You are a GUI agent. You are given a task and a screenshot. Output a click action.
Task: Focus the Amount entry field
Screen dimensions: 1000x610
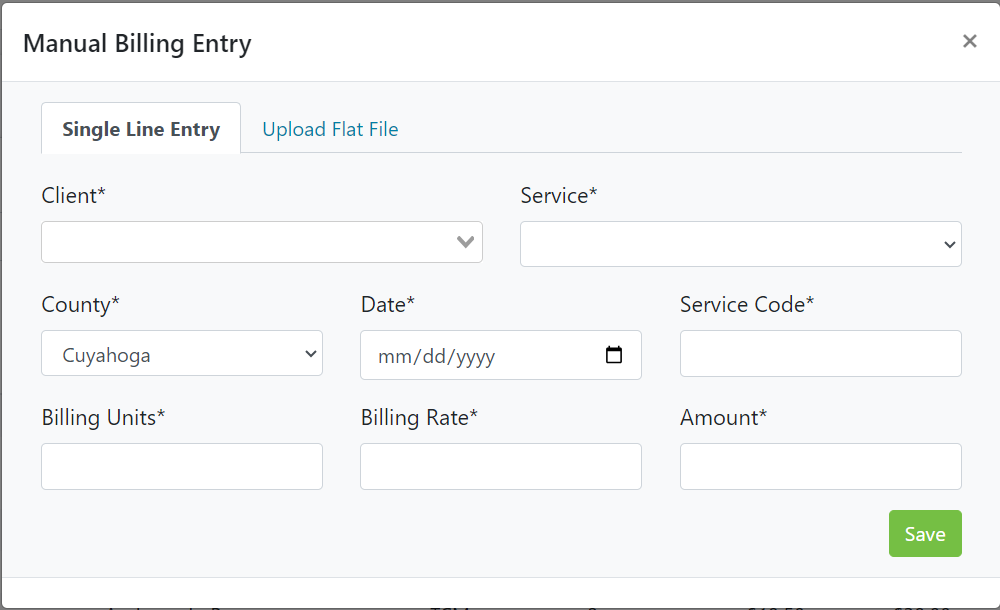click(x=820, y=466)
